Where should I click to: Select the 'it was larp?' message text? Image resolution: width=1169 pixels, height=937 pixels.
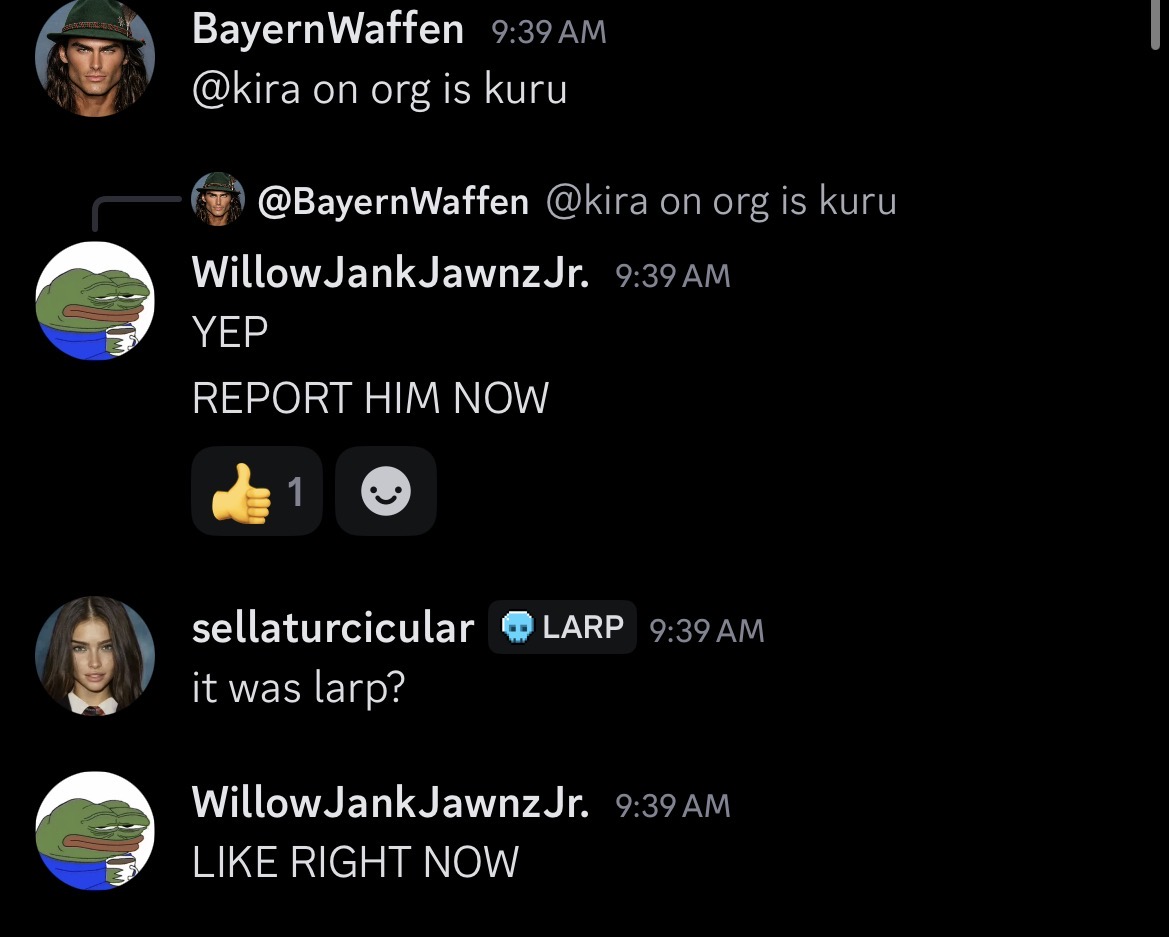[x=298, y=687]
